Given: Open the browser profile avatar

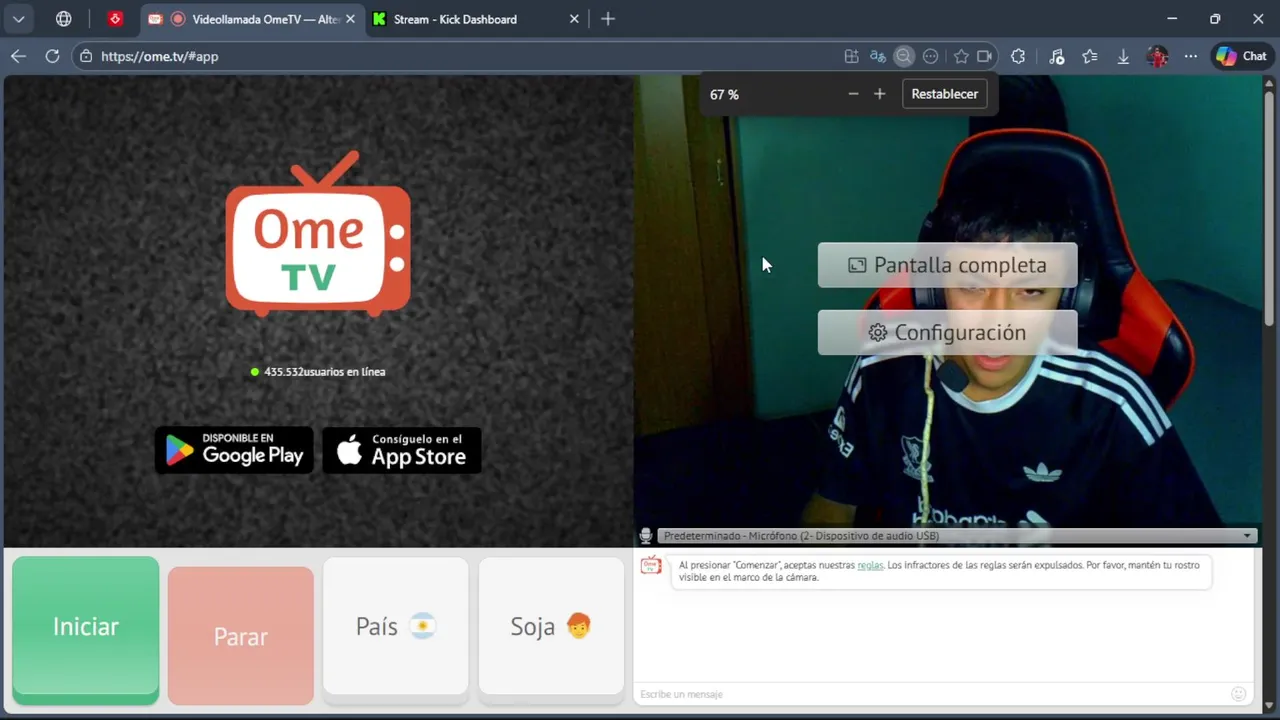Looking at the screenshot, I should 1157,56.
